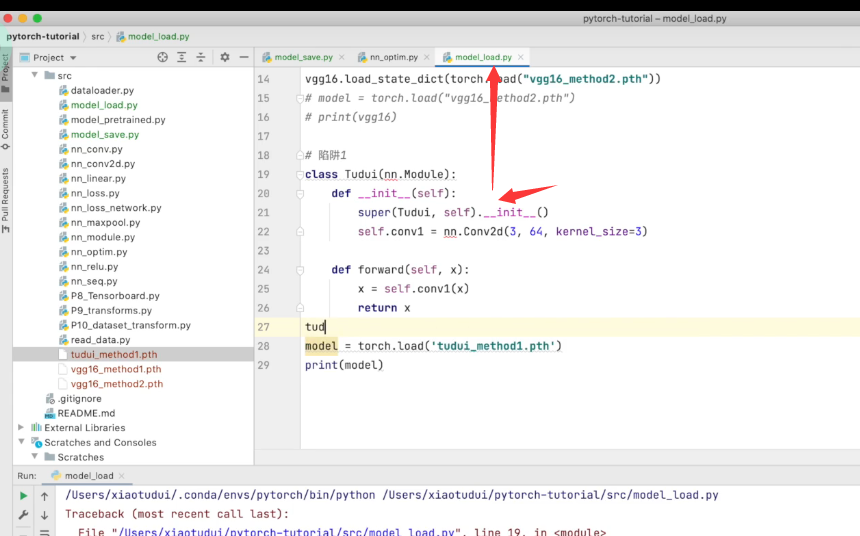This screenshot has width=860, height=536.
Task: Close the model_load.py tab
Action: coord(520,57)
